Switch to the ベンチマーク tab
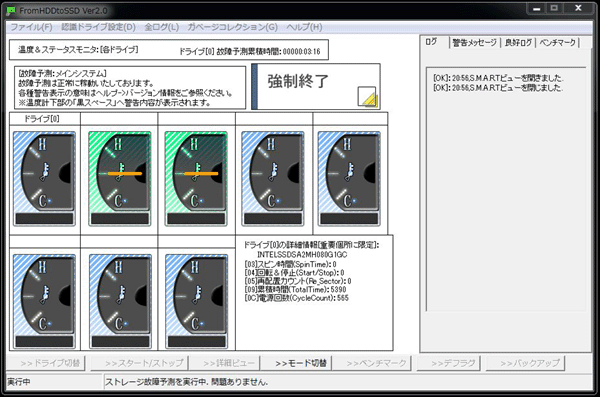Screen dimensions: 600x397 pyautogui.click(x=557, y=43)
